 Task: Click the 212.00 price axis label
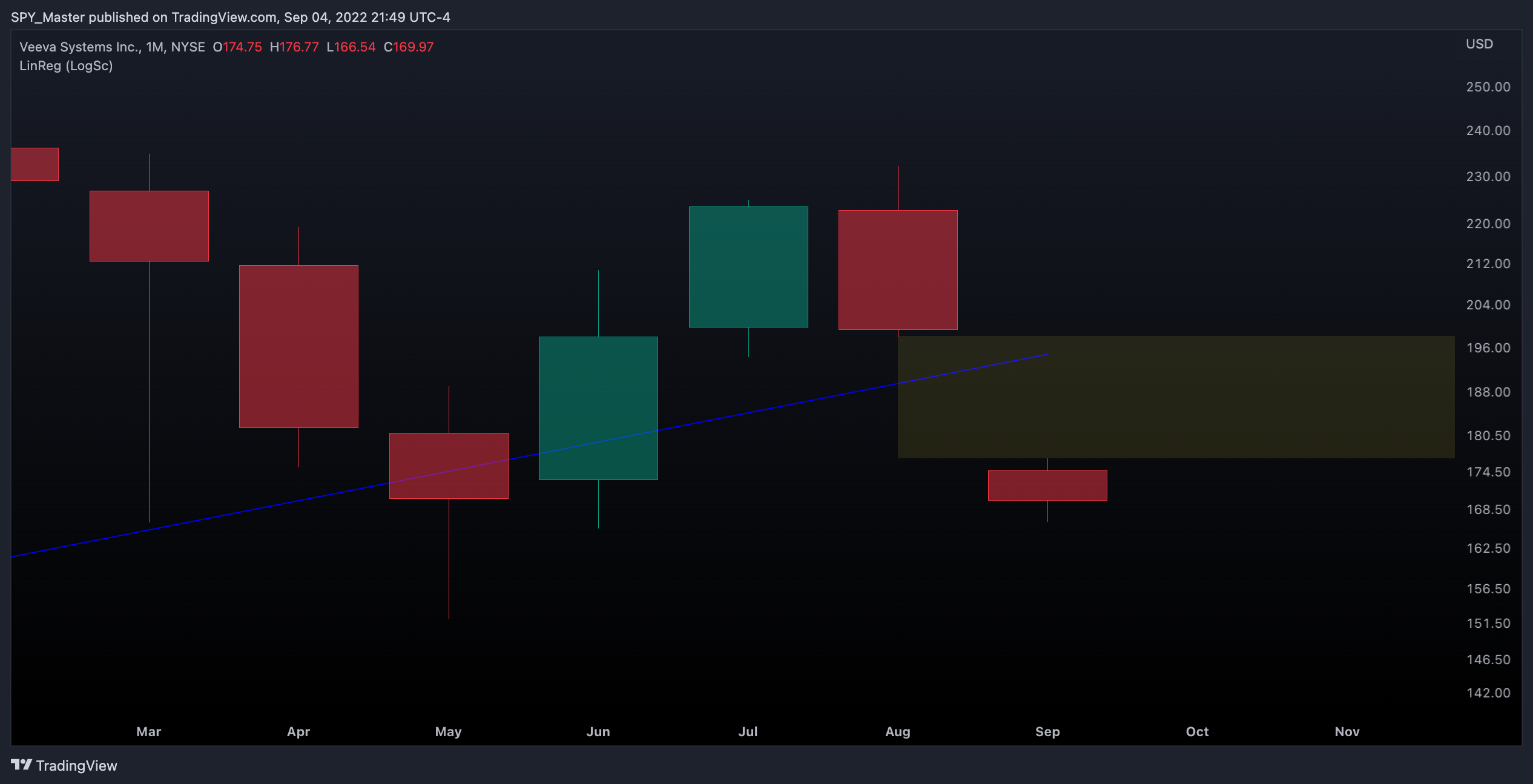pos(1488,264)
